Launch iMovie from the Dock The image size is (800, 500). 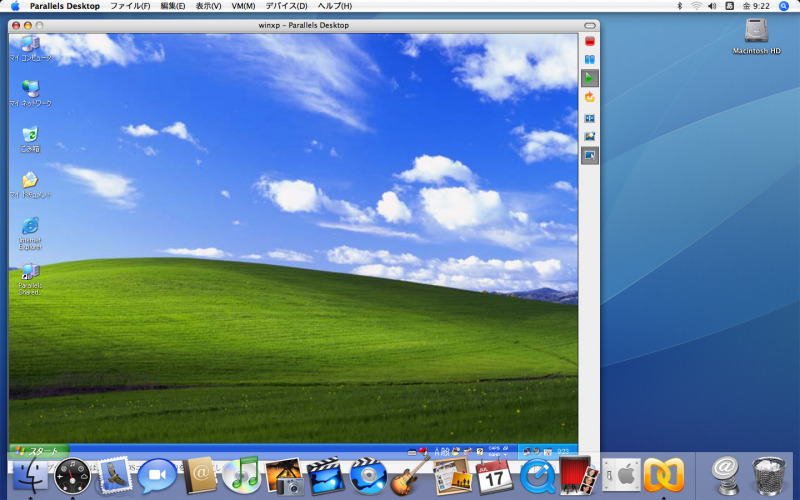click(x=326, y=476)
